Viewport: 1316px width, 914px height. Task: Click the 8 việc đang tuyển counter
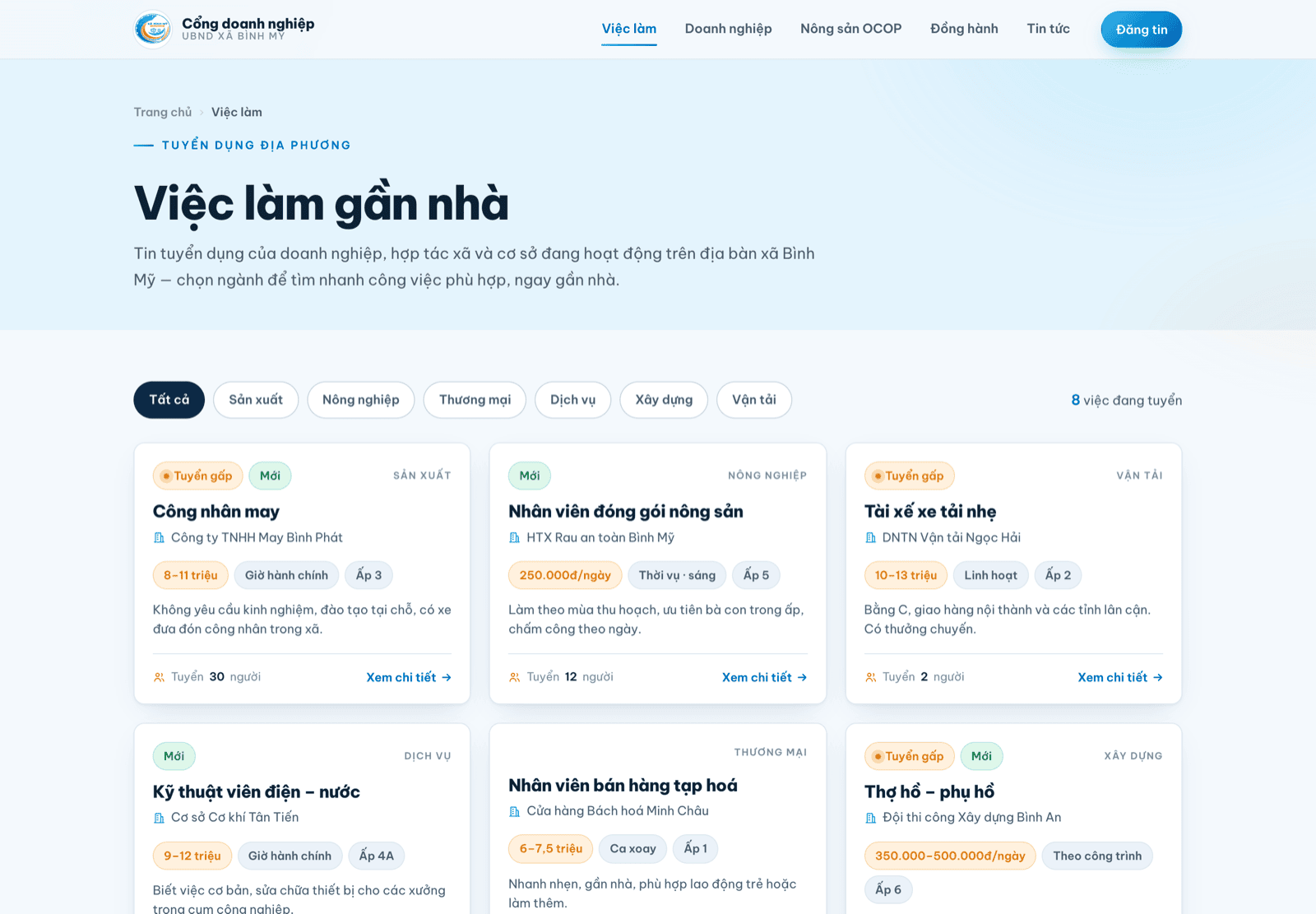tap(1127, 400)
